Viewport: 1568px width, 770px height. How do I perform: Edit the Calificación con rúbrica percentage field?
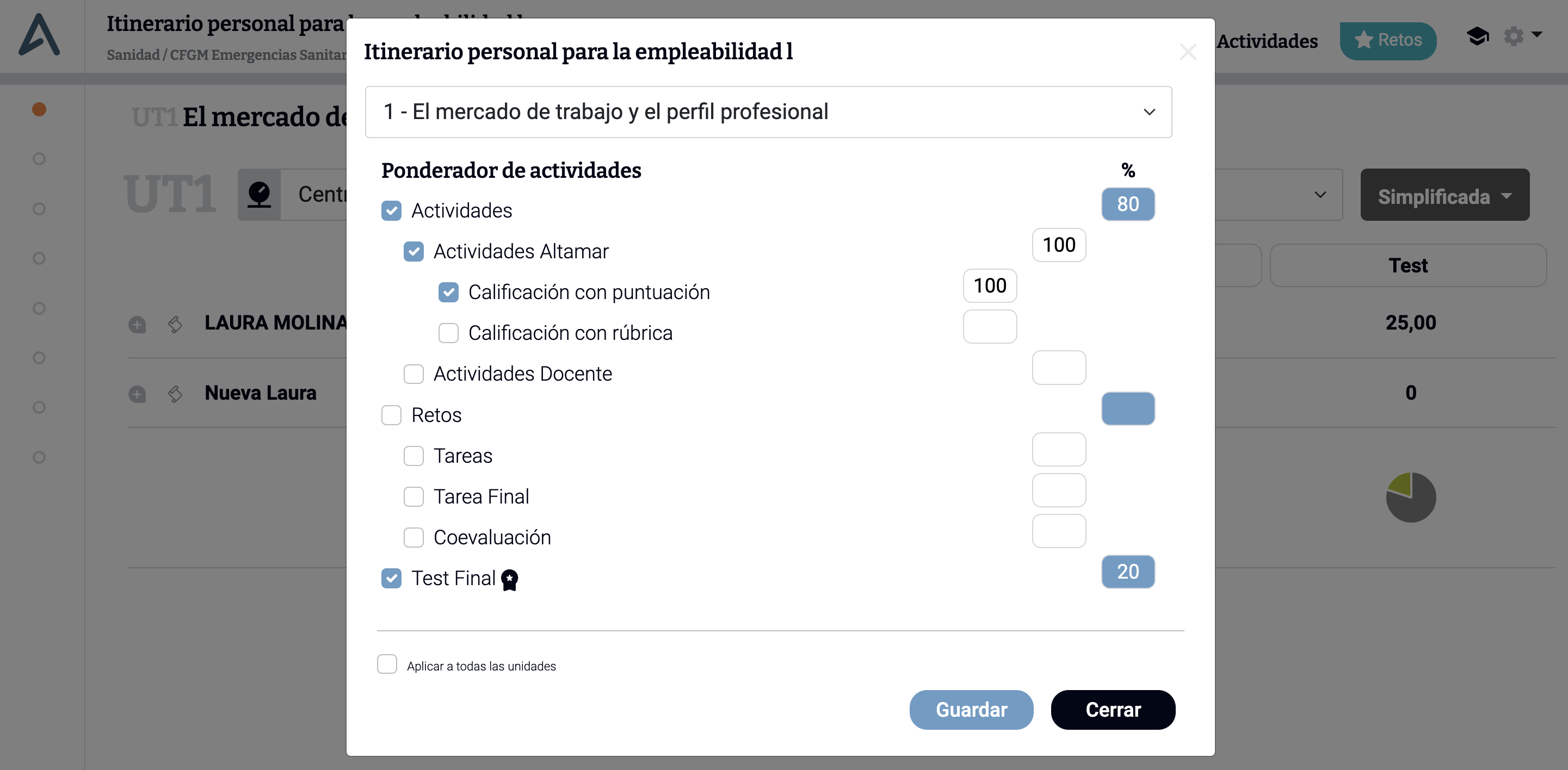990,327
